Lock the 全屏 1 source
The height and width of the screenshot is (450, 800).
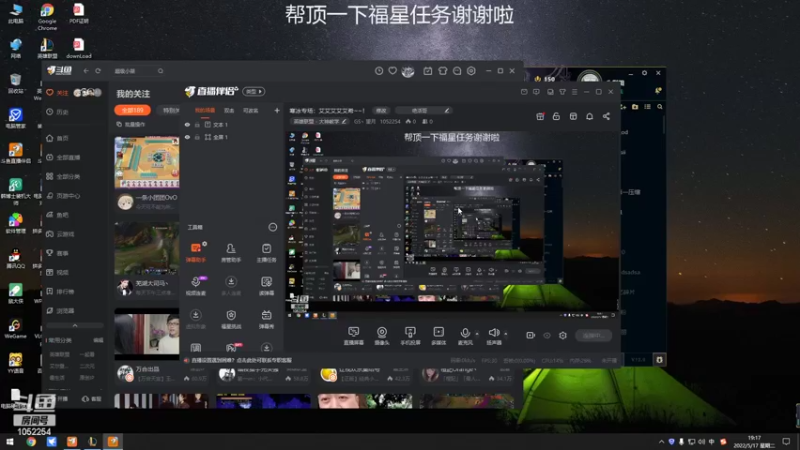coord(197,137)
